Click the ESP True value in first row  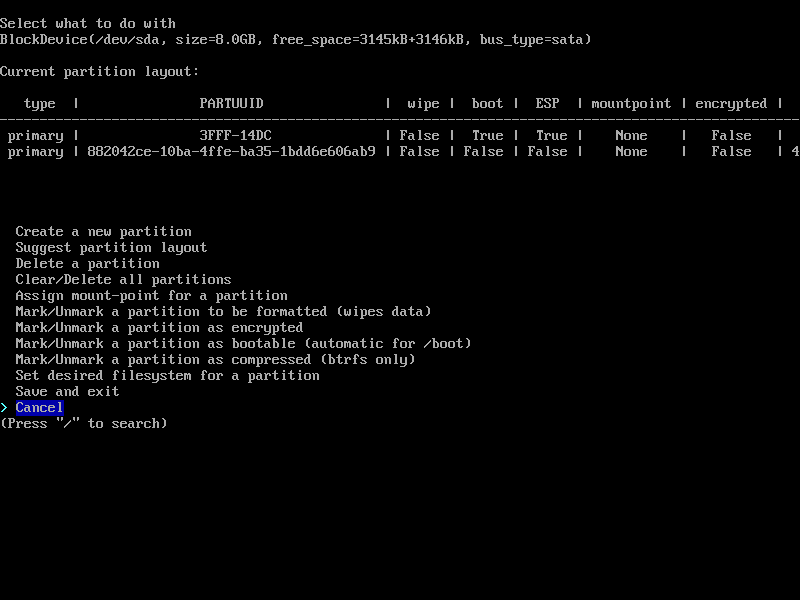tap(552, 136)
